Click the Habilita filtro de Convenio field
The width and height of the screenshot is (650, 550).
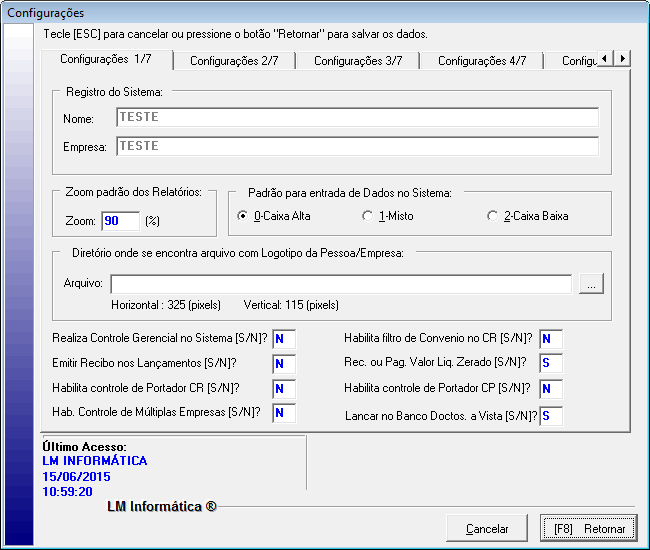(x=550, y=339)
